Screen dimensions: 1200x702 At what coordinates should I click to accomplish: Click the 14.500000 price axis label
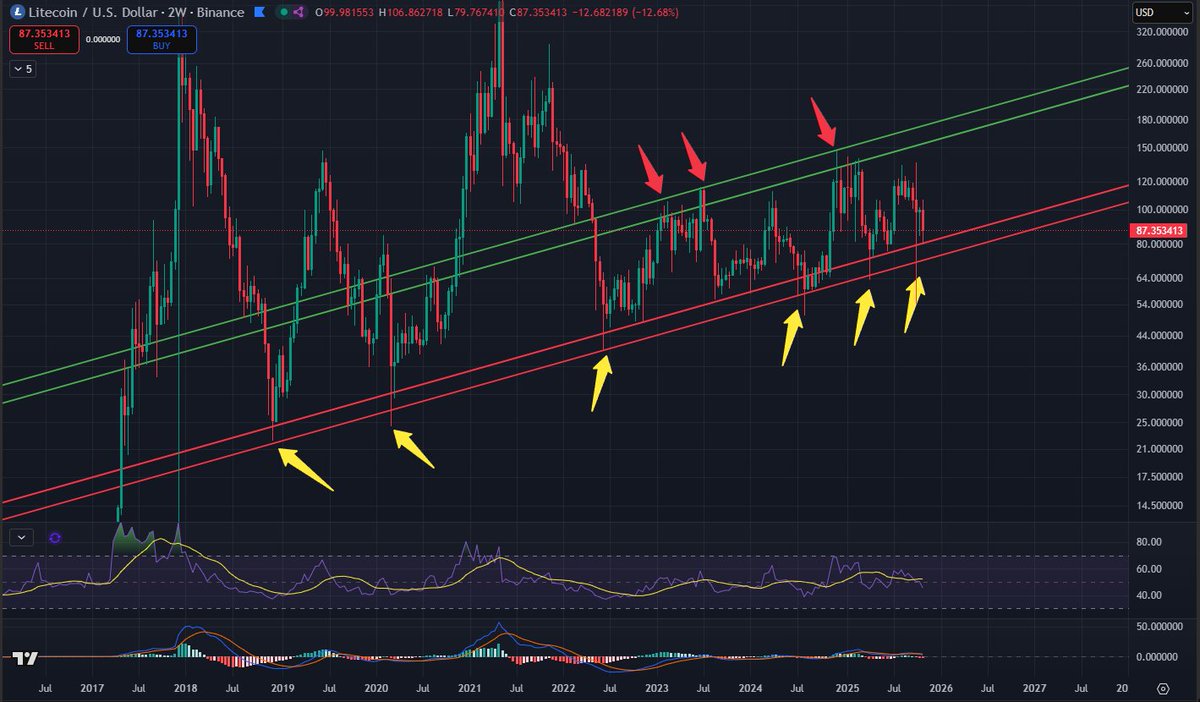point(1160,507)
